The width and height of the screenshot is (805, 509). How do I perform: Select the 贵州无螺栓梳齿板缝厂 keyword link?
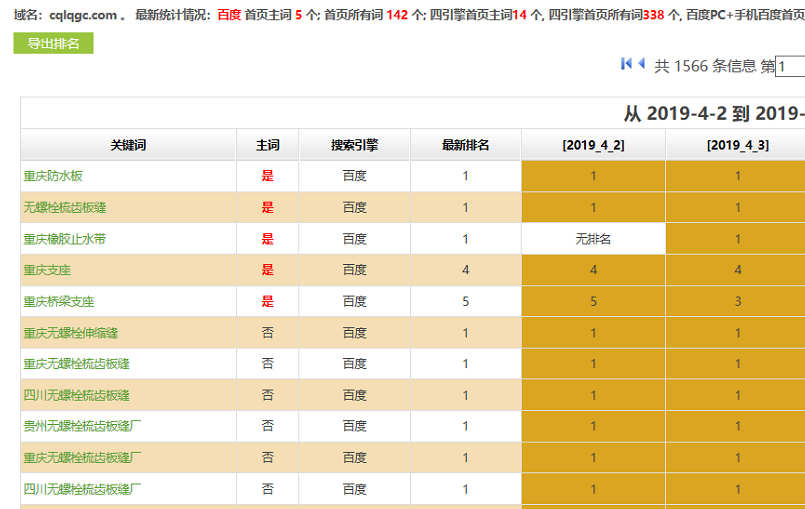coord(82,426)
